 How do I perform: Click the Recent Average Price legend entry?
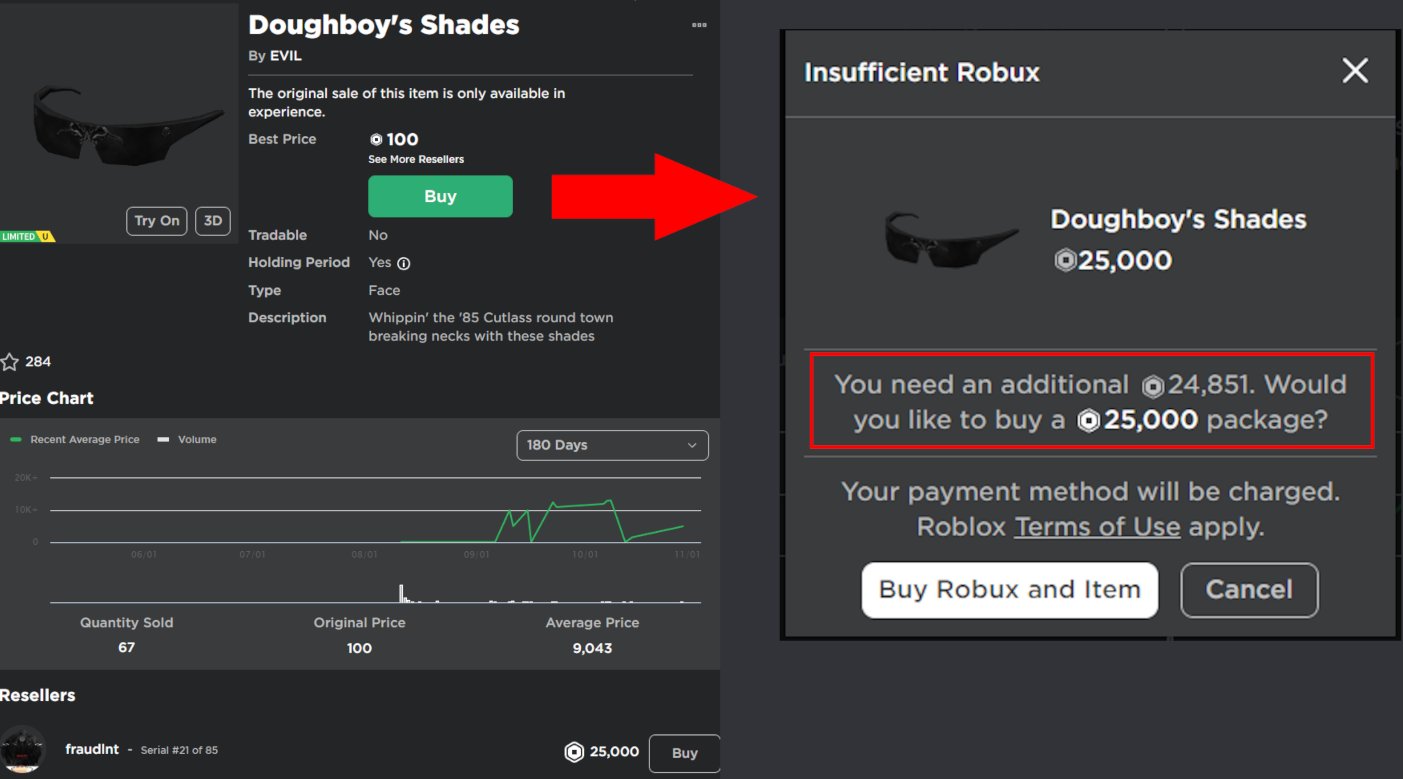coord(75,439)
